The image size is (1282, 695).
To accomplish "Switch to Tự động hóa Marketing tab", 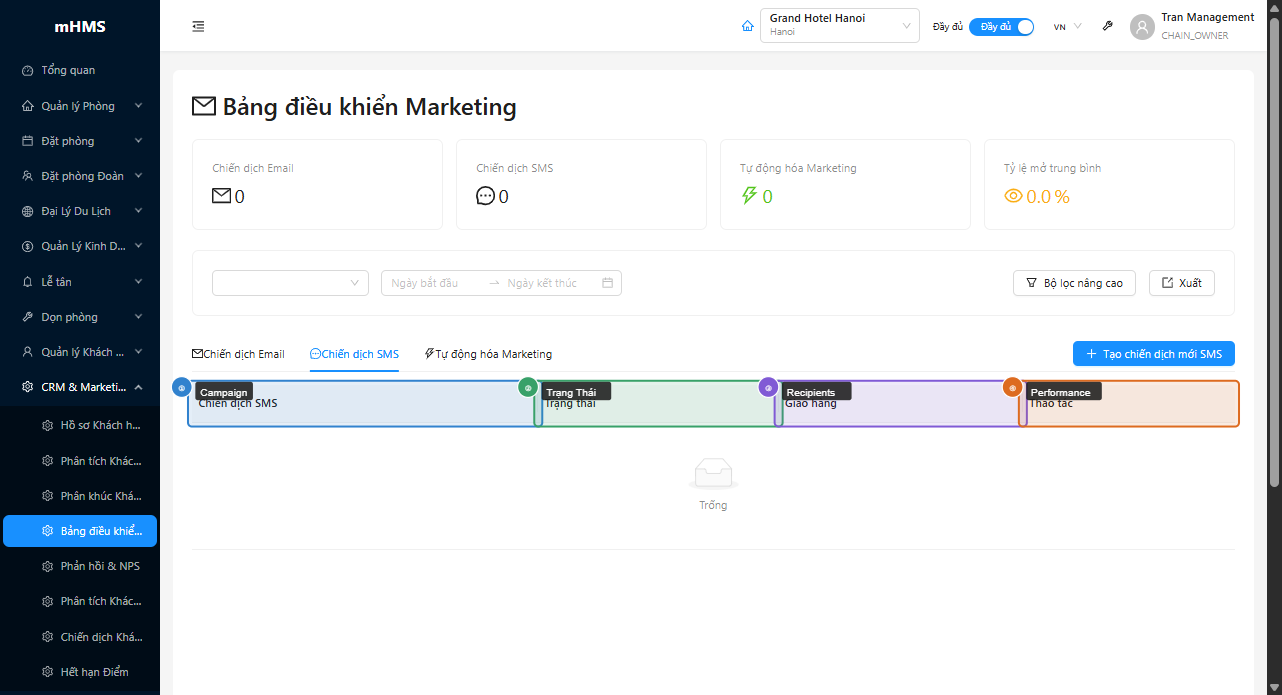I will (488, 354).
